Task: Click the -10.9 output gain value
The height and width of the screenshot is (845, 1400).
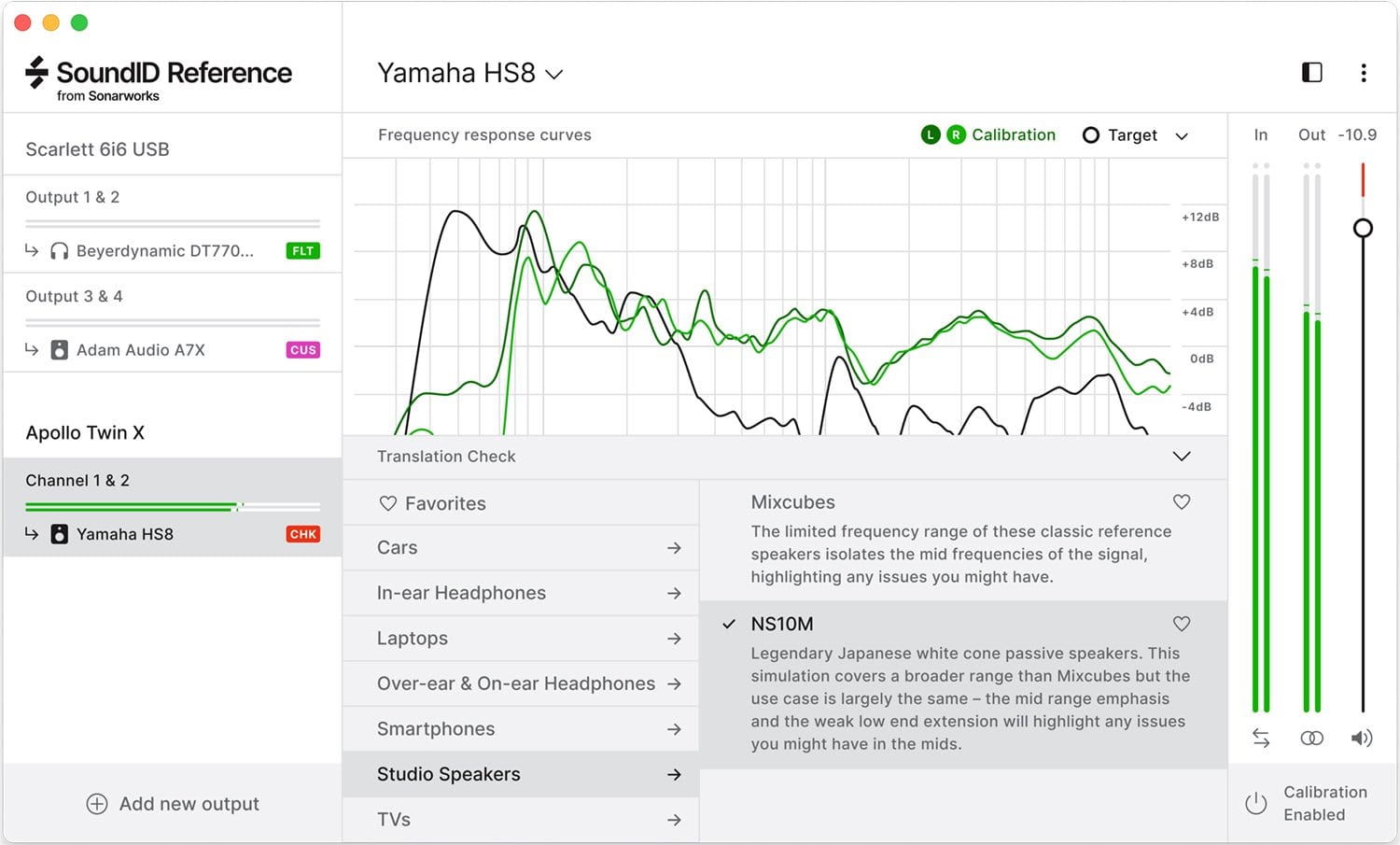Action: 1357,134
